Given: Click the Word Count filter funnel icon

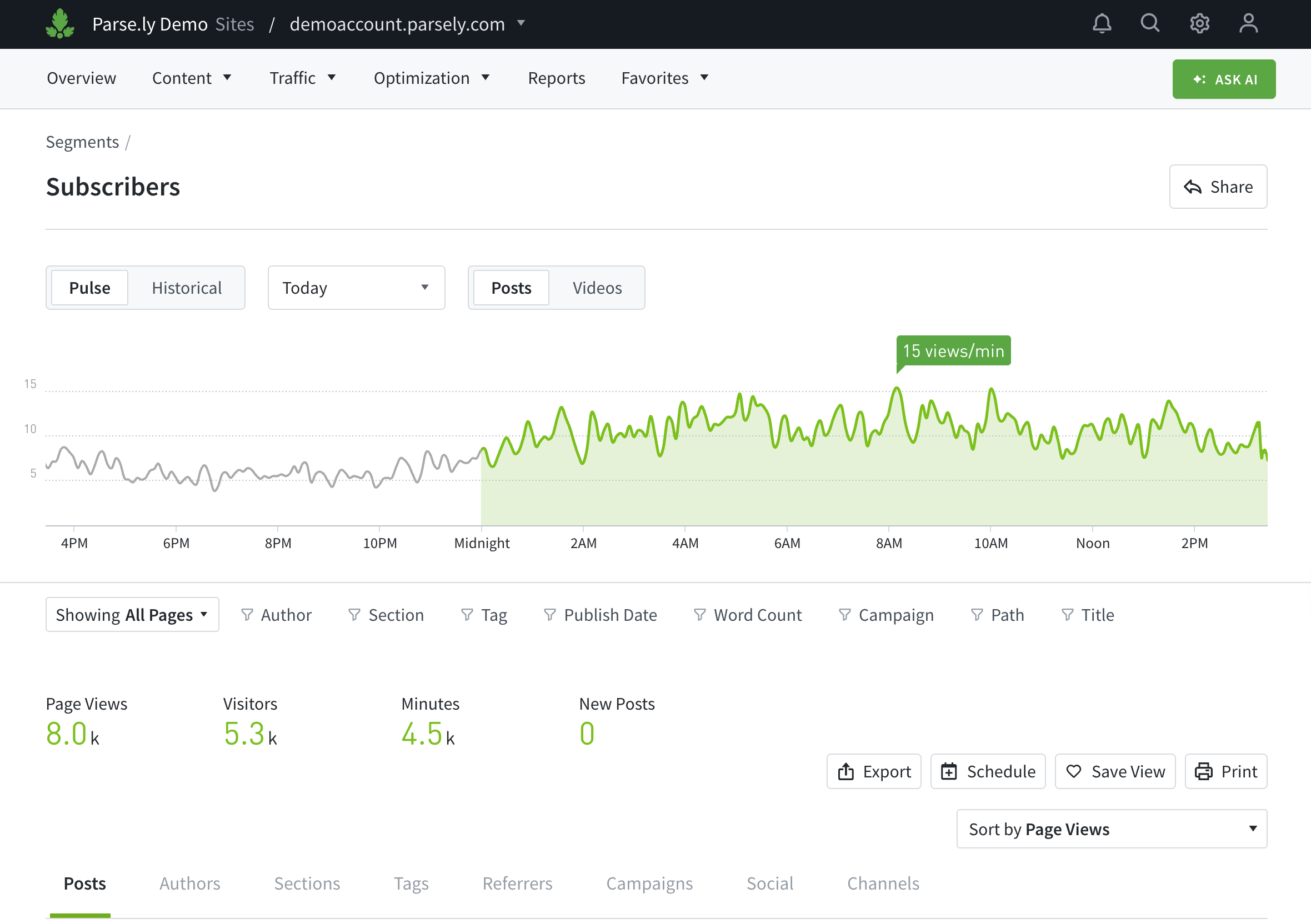Looking at the screenshot, I should tap(699, 615).
